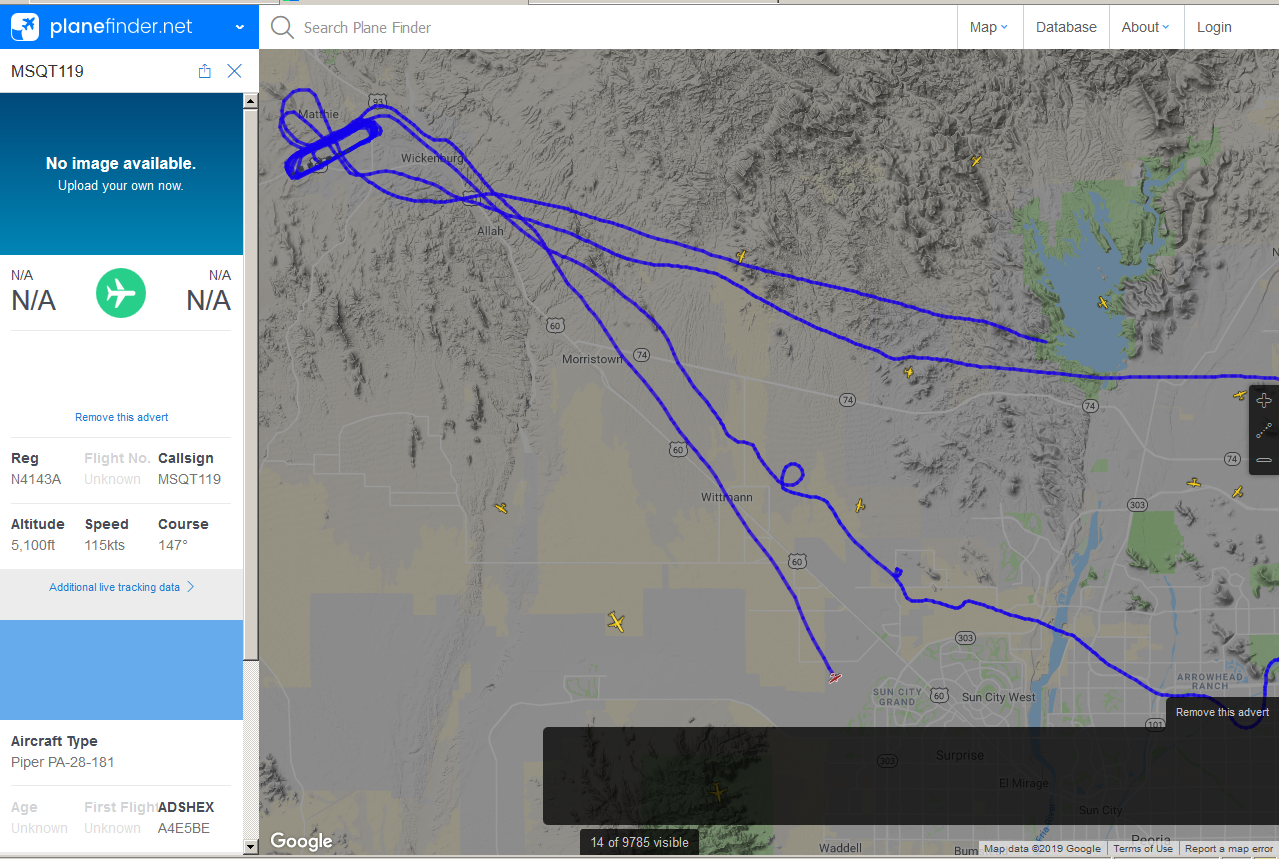Viewport: 1279px width, 859px height.
Task: Open Terms of Use link
Action: 1143,849
